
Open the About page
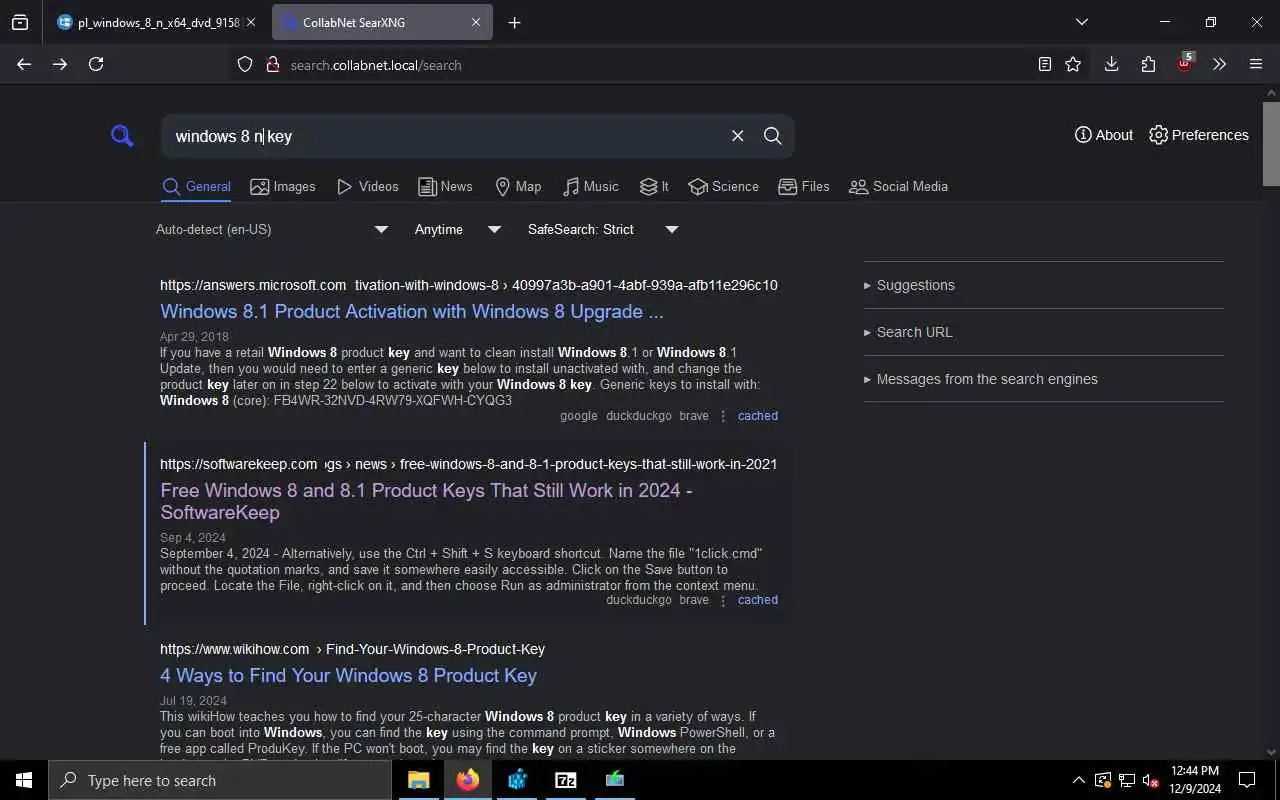coord(1104,135)
